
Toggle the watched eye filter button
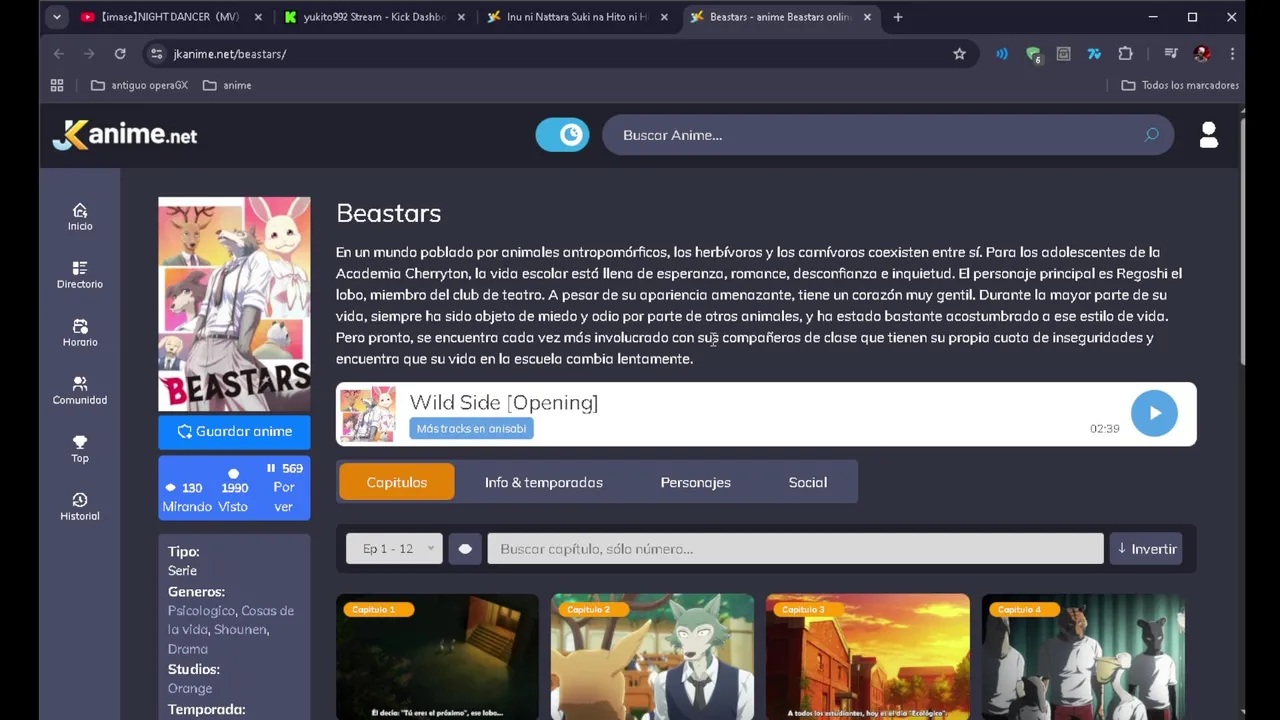pos(465,549)
